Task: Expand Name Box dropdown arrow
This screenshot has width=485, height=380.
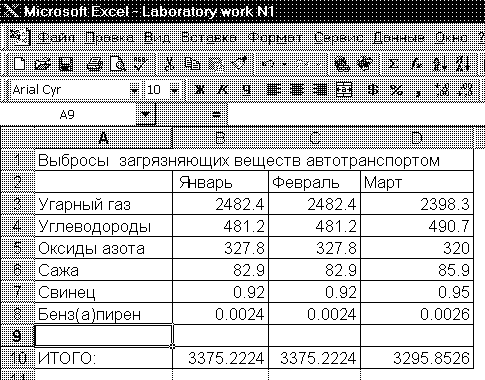Action: [145, 114]
